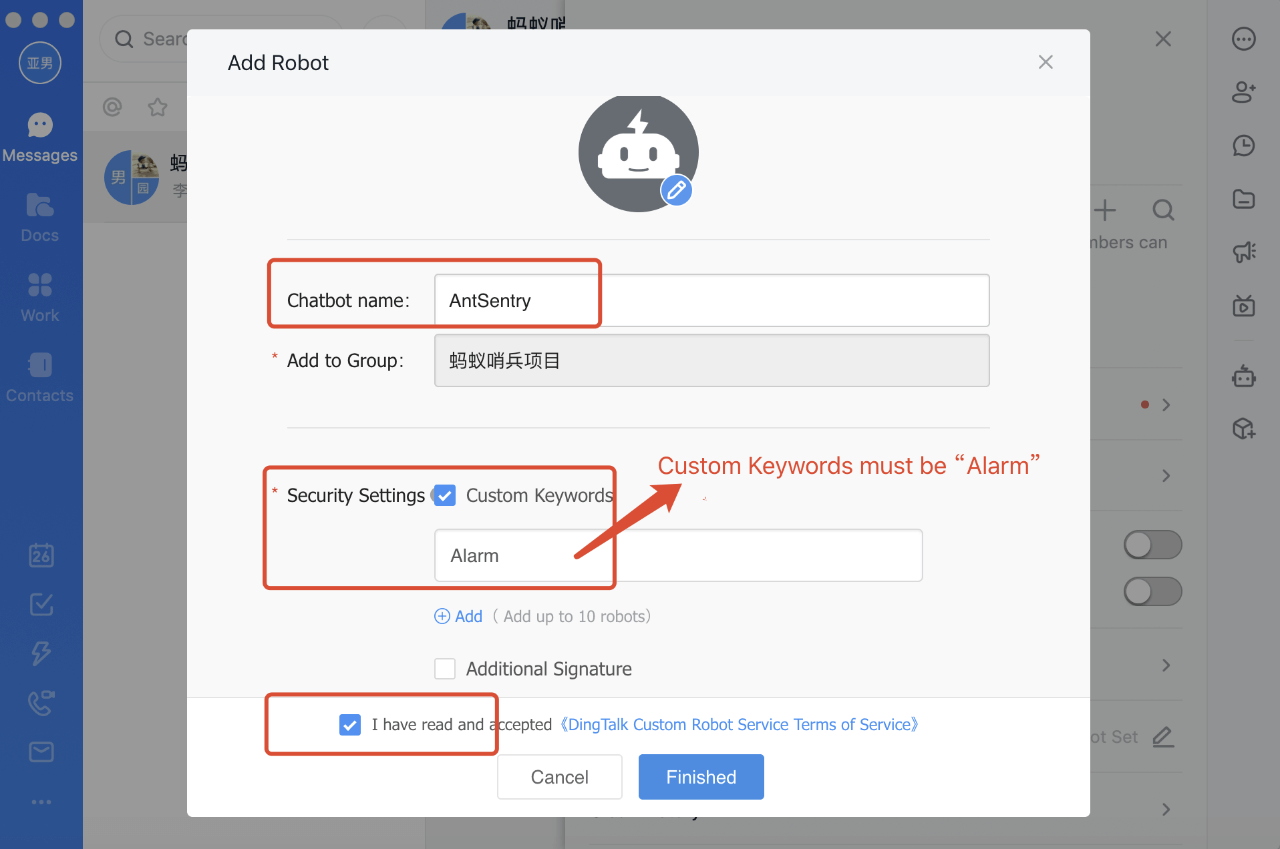Open the robot icon in the right toolbar
The height and width of the screenshot is (849, 1280).
click(1243, 377)
